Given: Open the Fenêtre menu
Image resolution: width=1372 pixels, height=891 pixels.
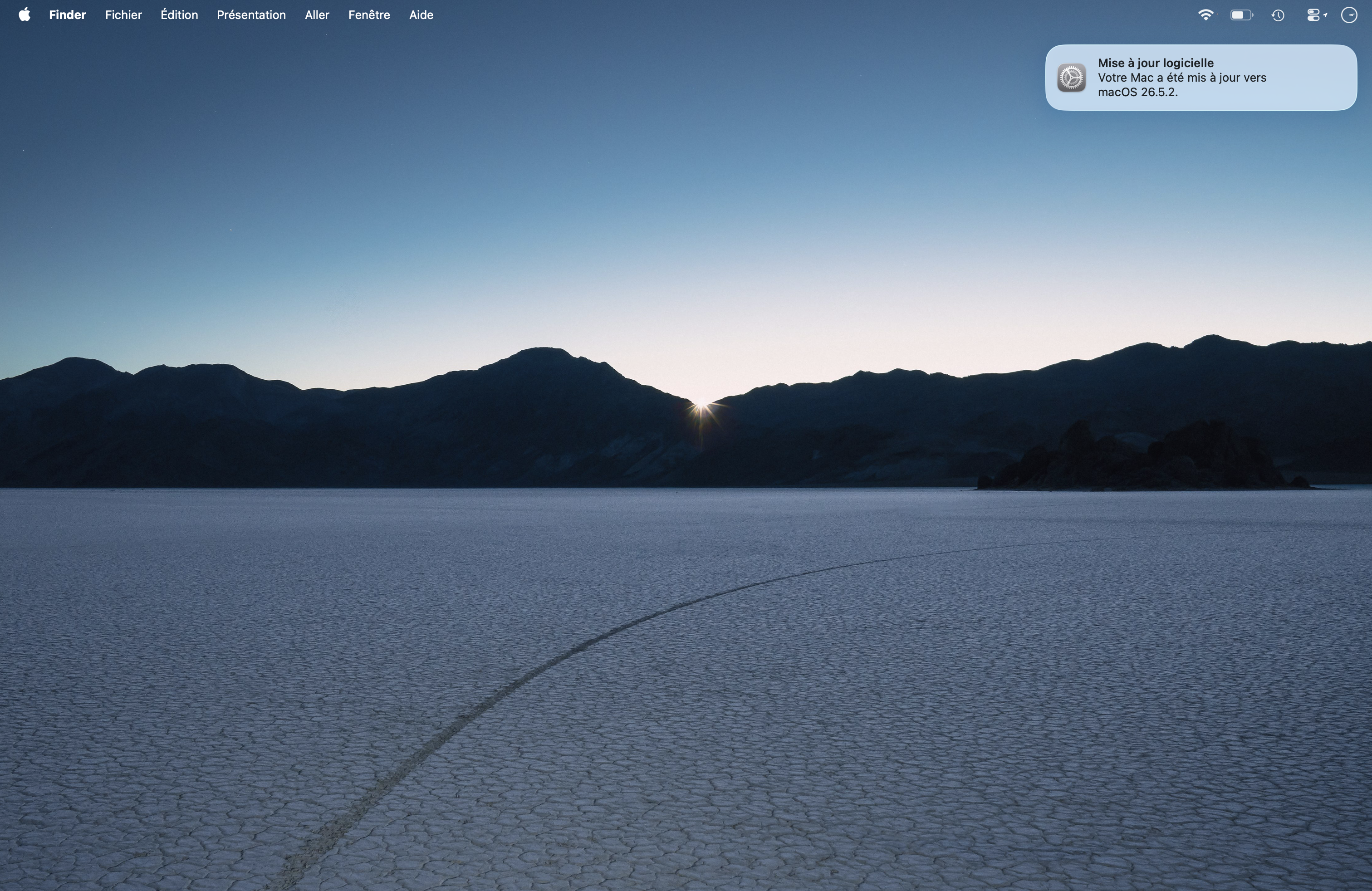Looking at the screenshot, I should 369,15.
